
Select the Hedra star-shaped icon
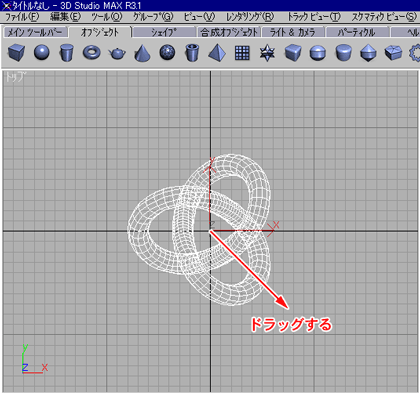[267, 53]
